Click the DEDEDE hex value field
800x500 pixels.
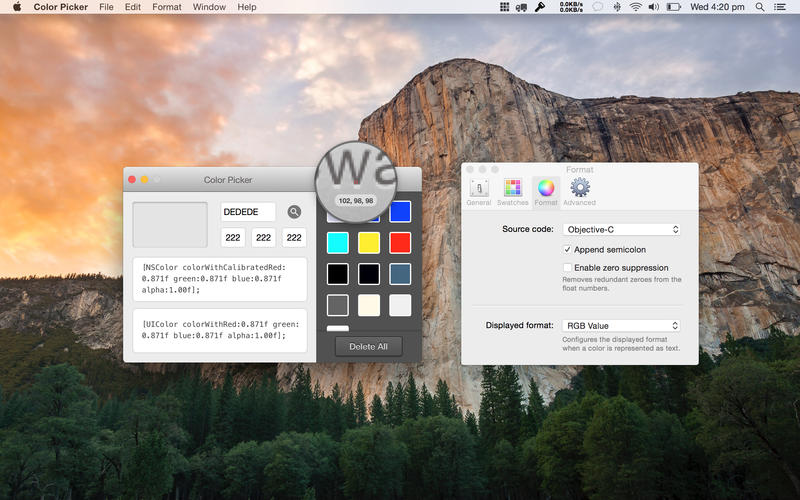coord(248,212)
